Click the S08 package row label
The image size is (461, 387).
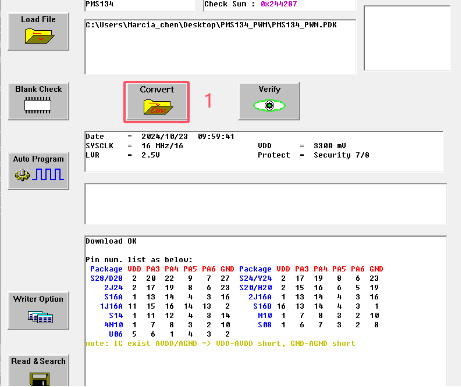click(265, 325)
